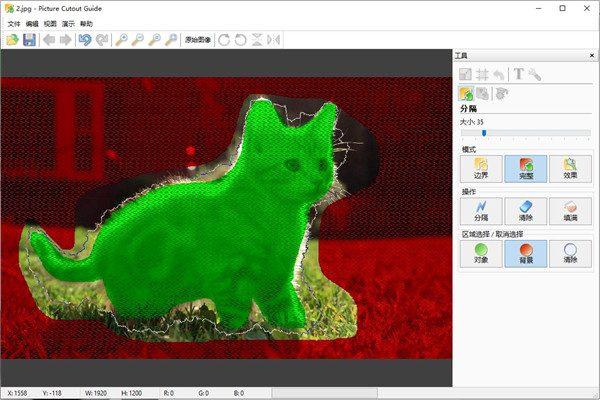Select the text tool in Tools panel
The height and width of the screenshot is (400, 600).
coord(519,74)
